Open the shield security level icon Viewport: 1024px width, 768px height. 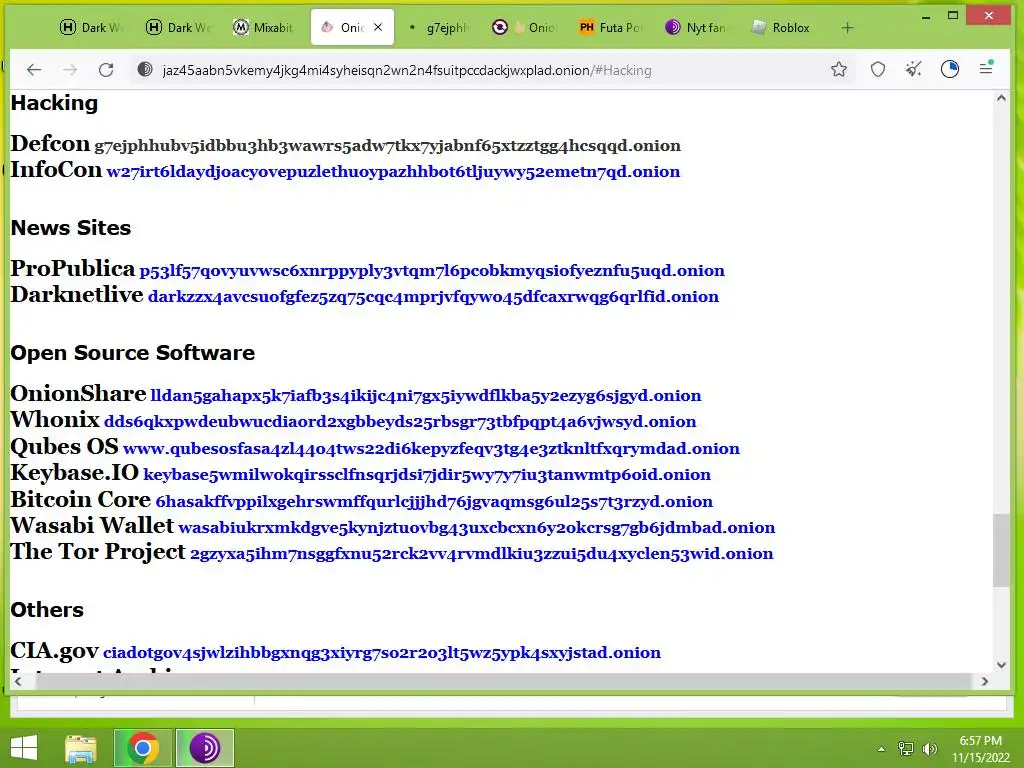878,69
